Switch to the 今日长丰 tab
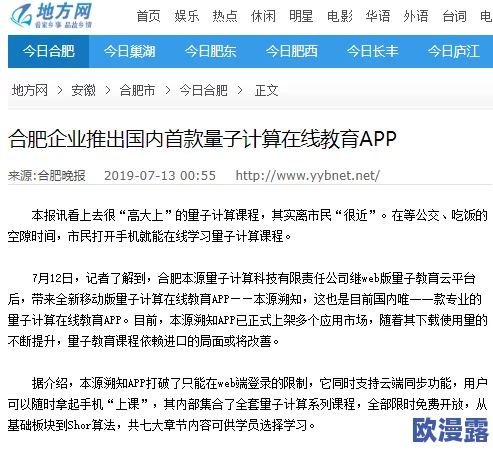The height and width of the screenshot is (451, 493). (373, 51)
